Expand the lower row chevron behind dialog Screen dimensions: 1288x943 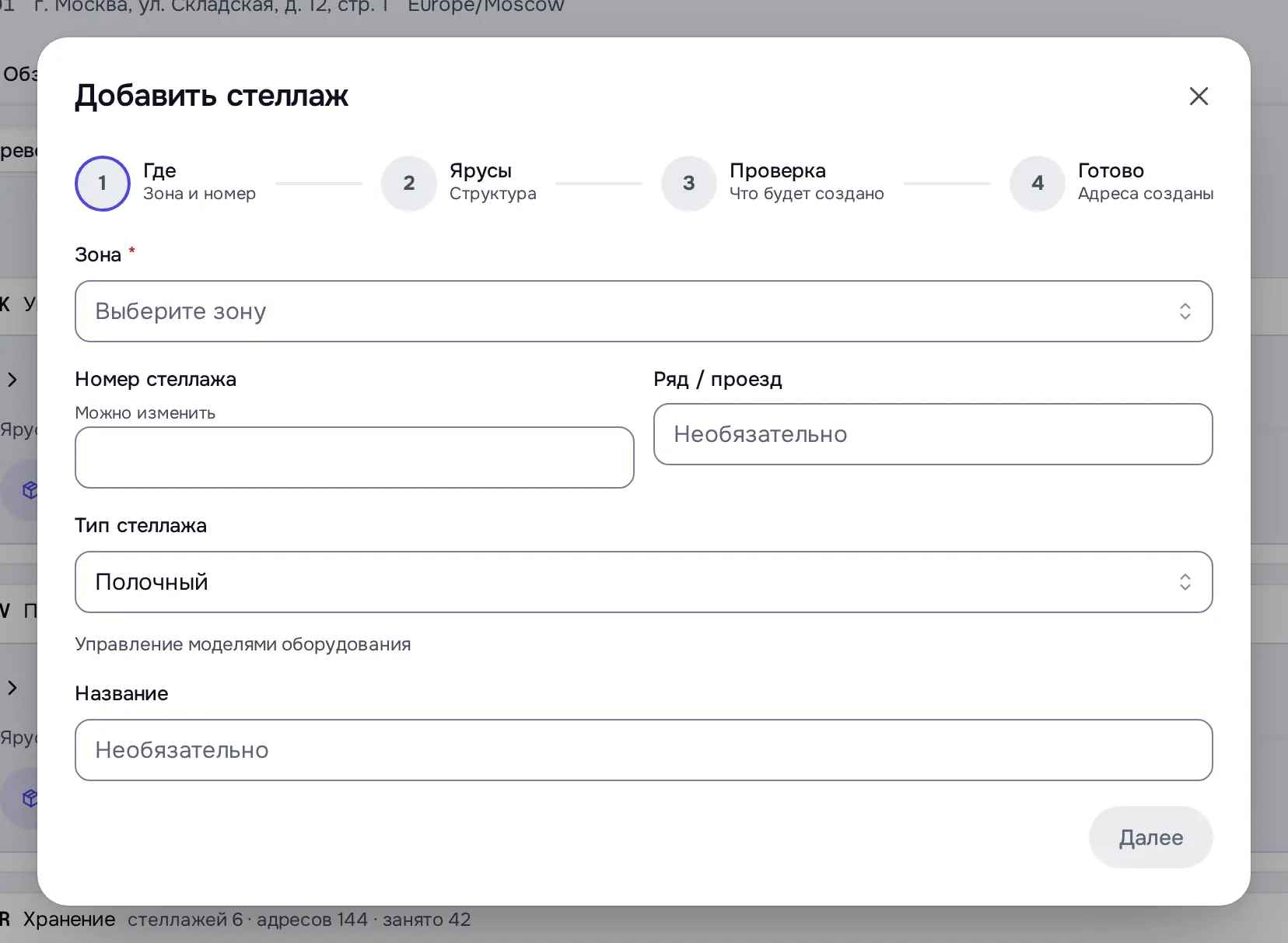pyautogui.click(x=12, y=688)
